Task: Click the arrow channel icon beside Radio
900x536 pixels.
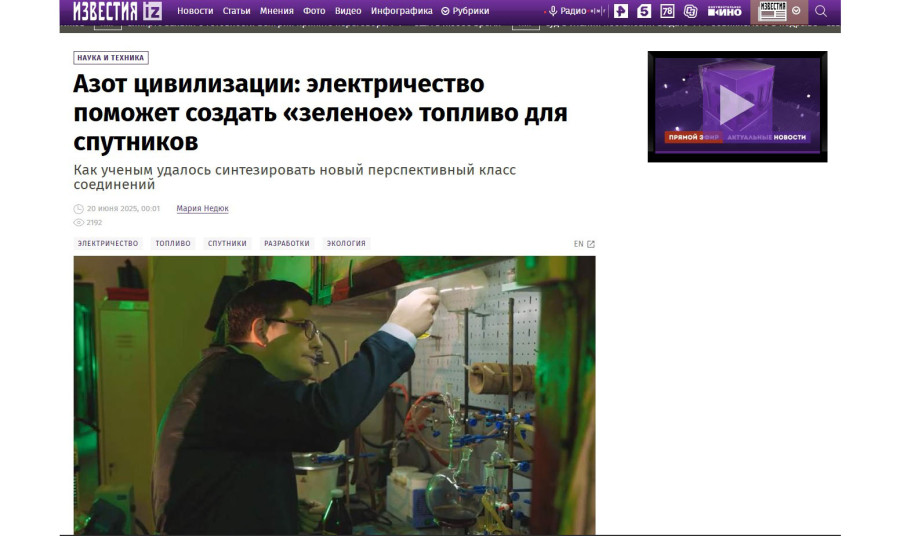Action: pos(621,11)
